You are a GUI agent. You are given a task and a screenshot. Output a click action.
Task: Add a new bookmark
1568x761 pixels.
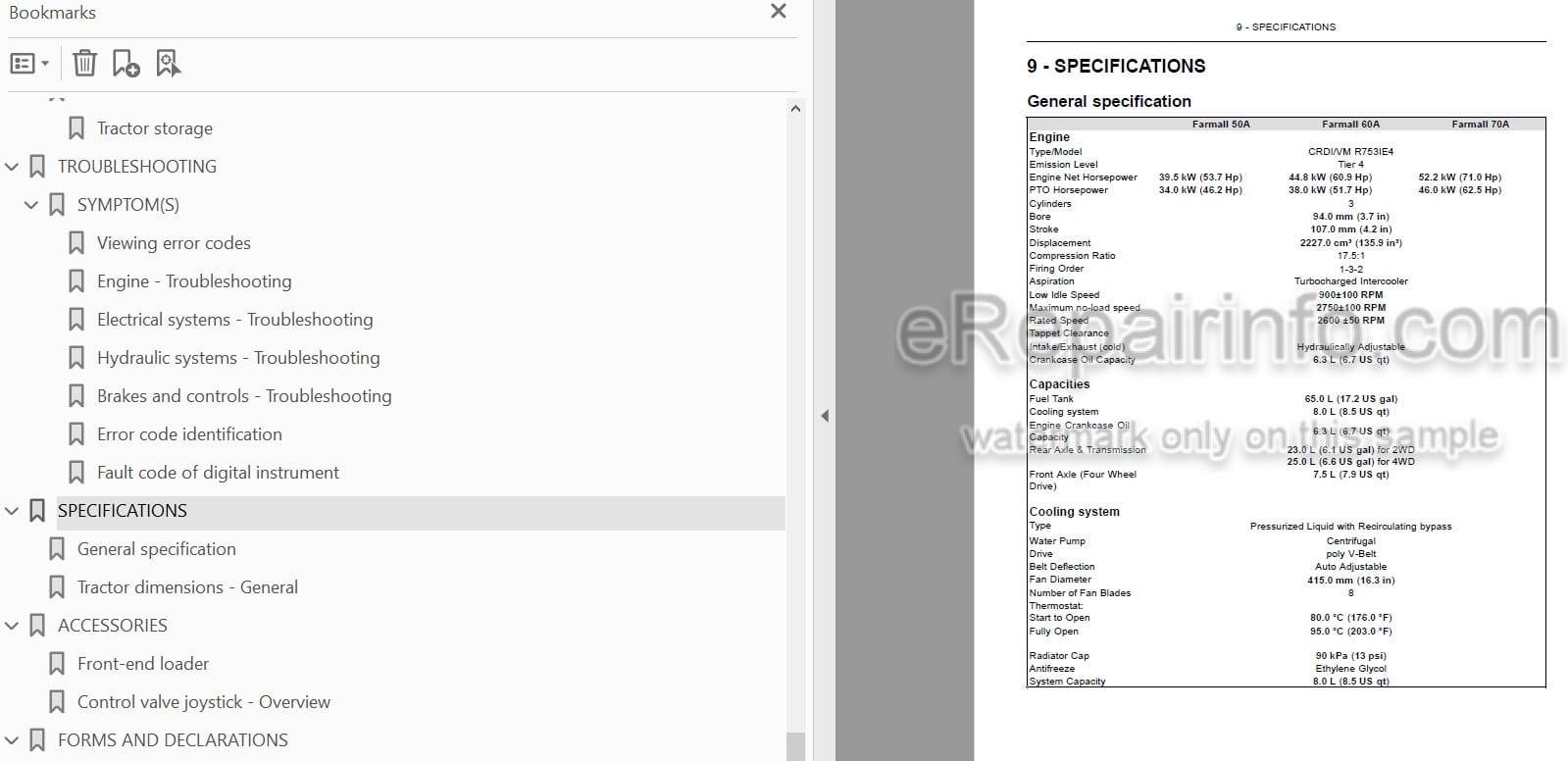(126, 64)
